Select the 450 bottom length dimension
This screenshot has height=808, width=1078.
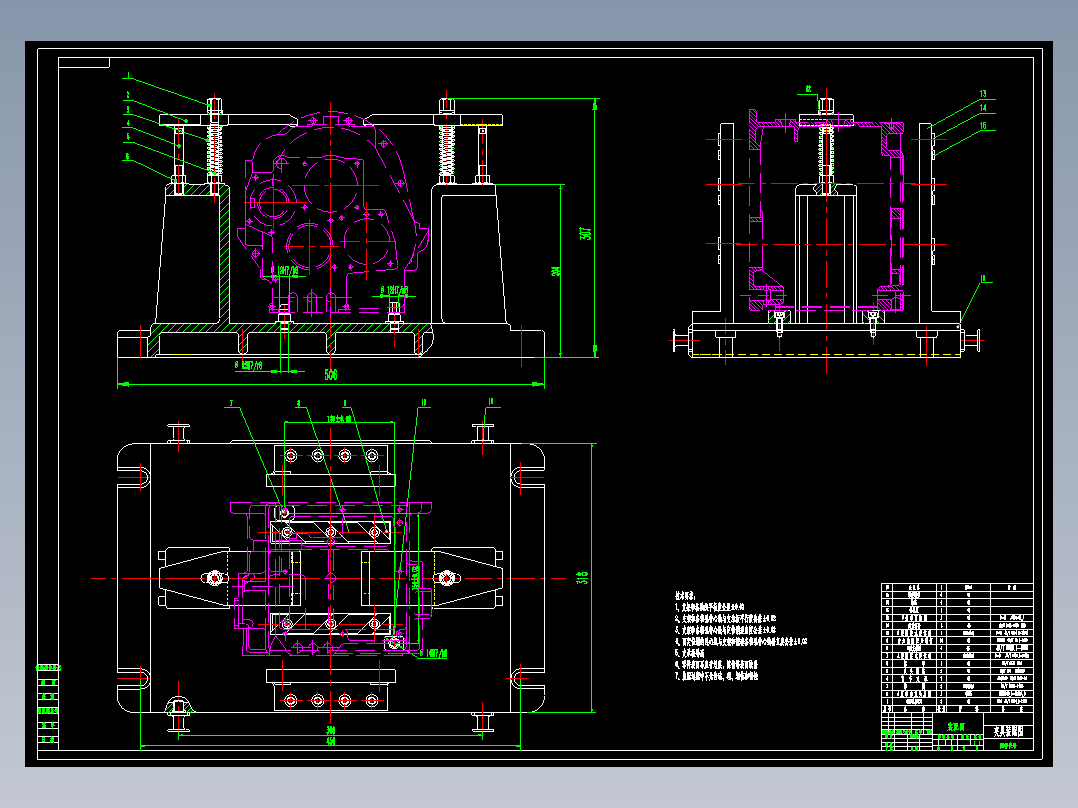click(x=331, y=742)
